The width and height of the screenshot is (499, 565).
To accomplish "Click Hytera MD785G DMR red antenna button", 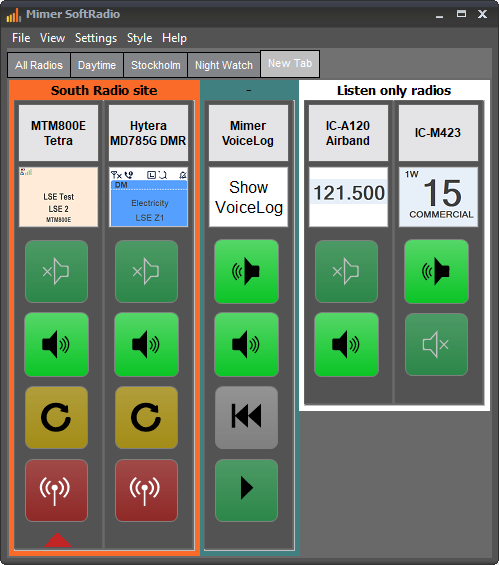I will (146, 490).
